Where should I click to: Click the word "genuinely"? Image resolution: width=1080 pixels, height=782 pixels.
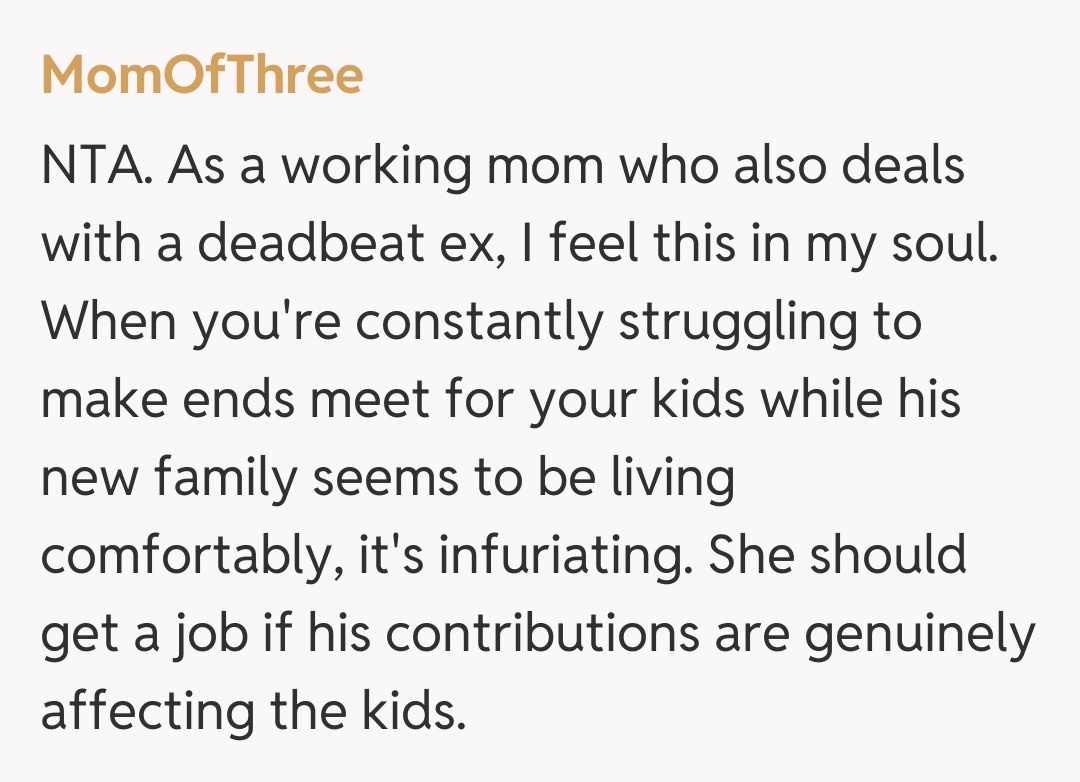click(919, 635)
